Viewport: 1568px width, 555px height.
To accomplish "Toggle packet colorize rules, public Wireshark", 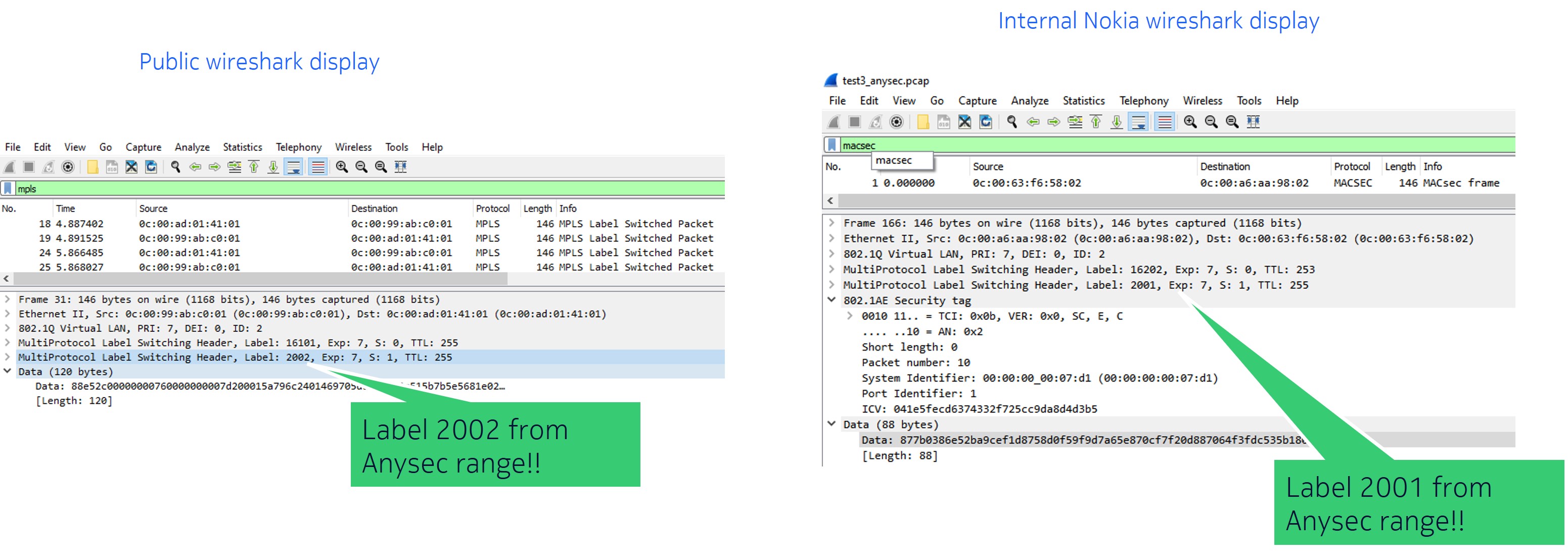I will click(x=318, y=167).
